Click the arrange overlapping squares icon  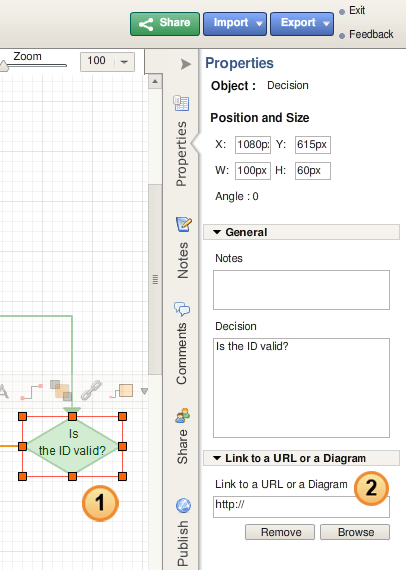tap(61, 390)
